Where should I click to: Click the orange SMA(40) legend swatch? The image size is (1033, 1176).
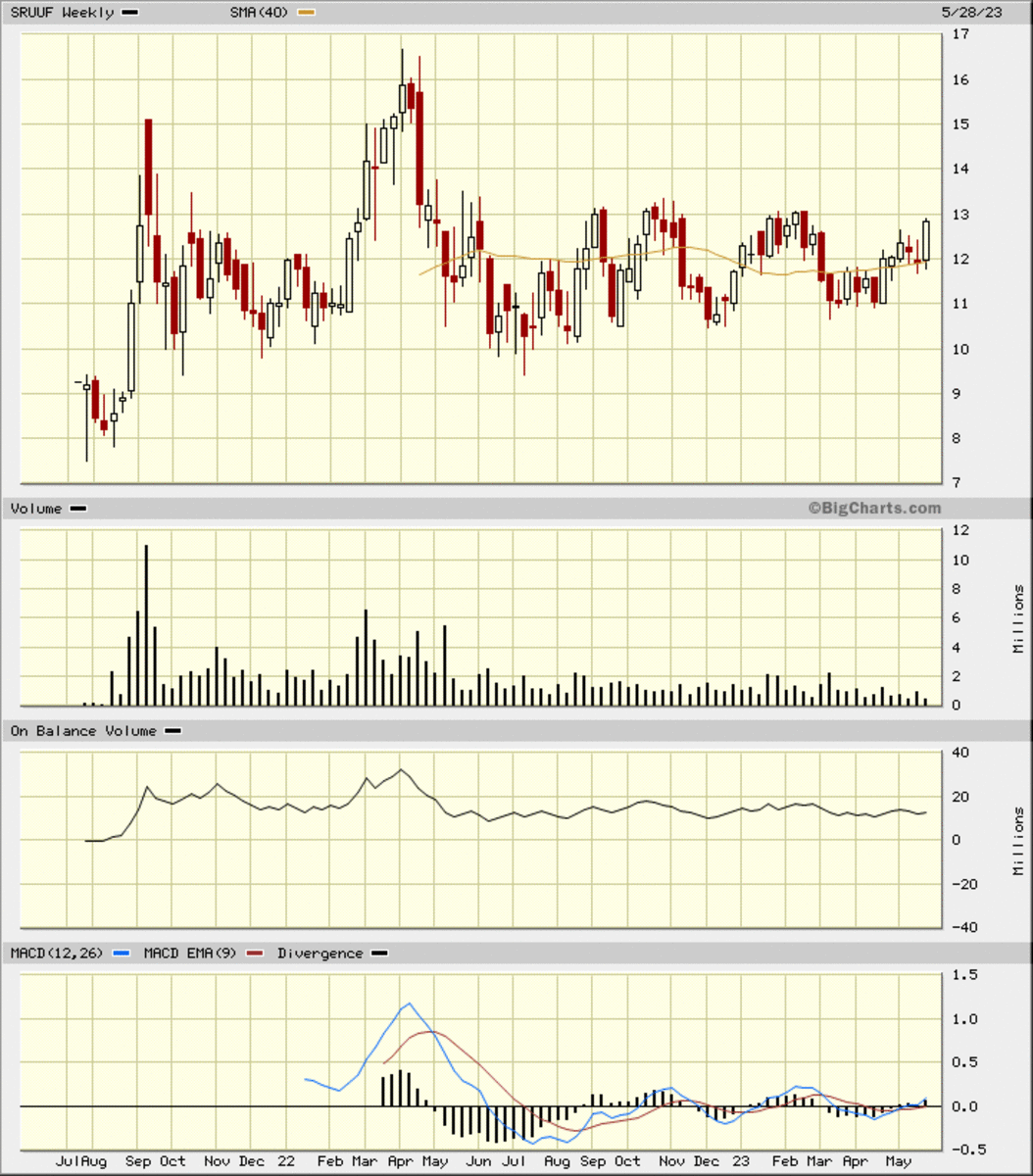click(x=307, y=13)
